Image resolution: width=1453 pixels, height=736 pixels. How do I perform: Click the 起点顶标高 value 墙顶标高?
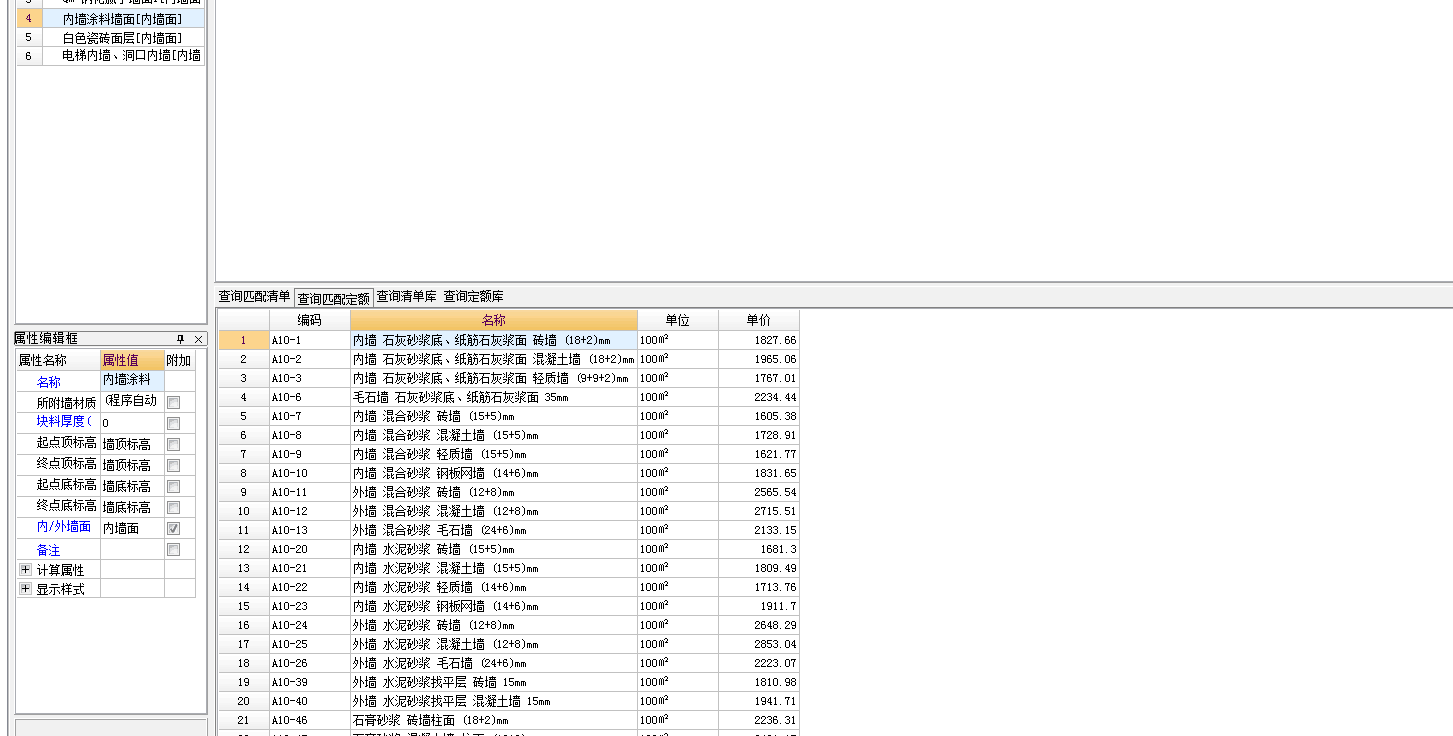coord(132,444)
